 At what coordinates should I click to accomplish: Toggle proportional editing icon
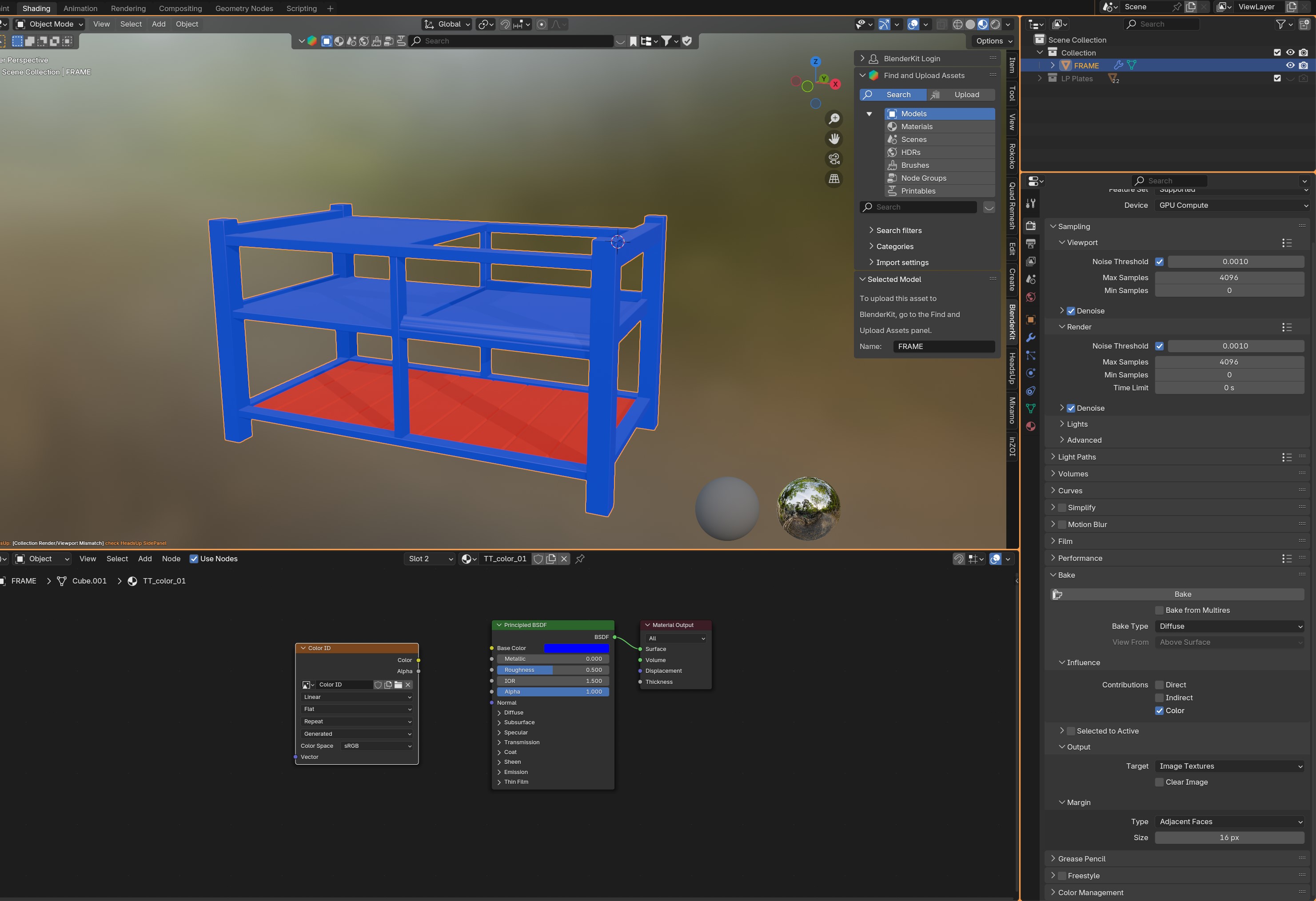pos(542,24)
